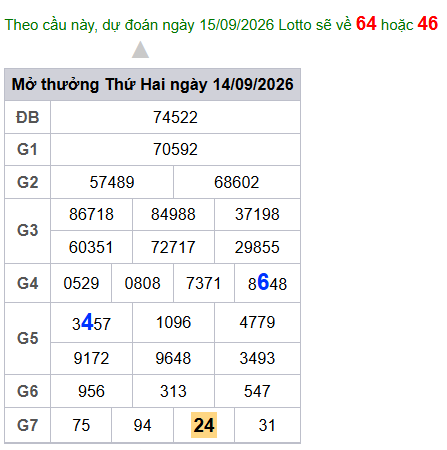
Task: Click the G6 number 547
Action: click(257, 391)
